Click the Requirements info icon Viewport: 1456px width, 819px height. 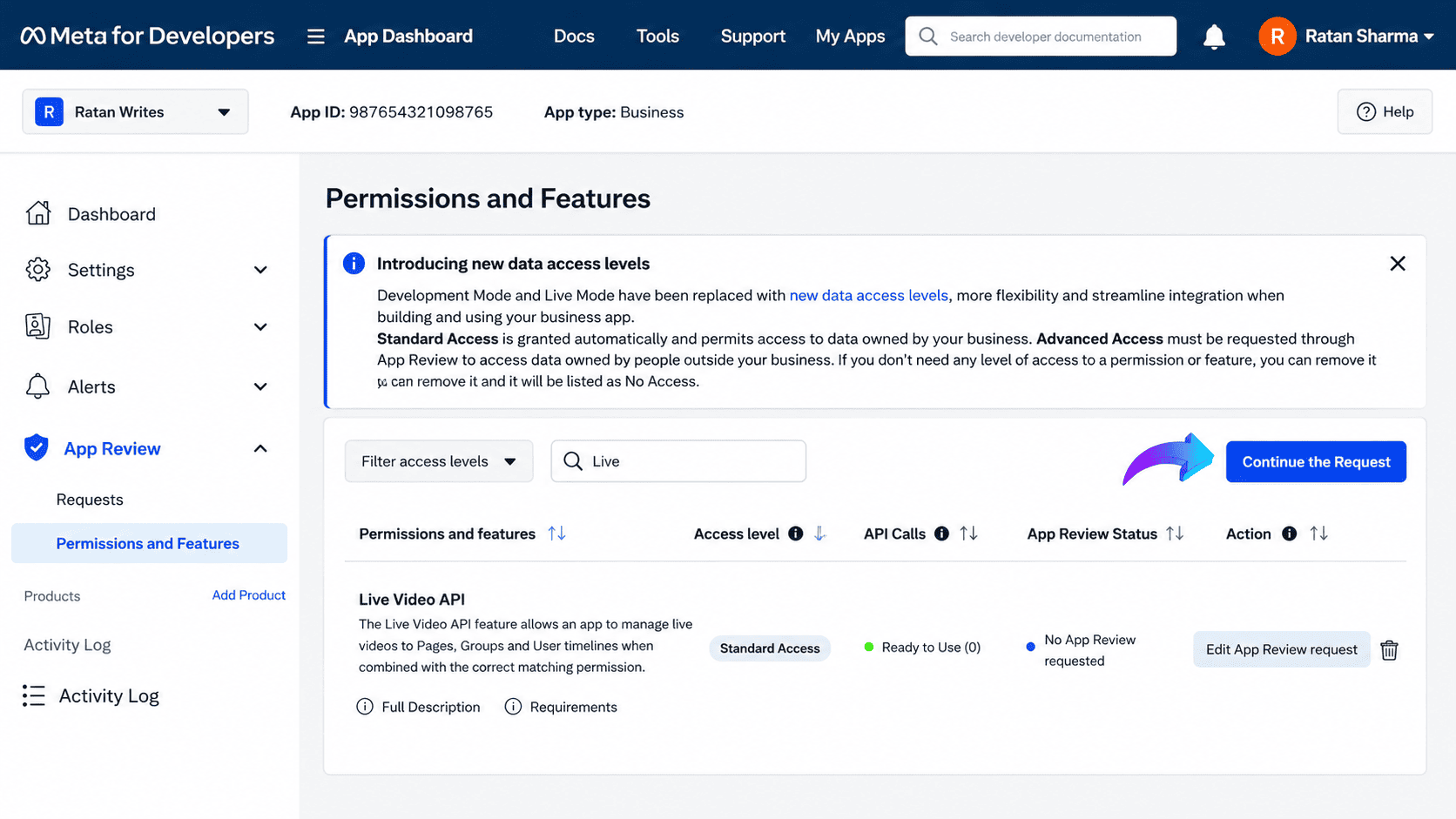pyautogui.click(x=514, y=706)
